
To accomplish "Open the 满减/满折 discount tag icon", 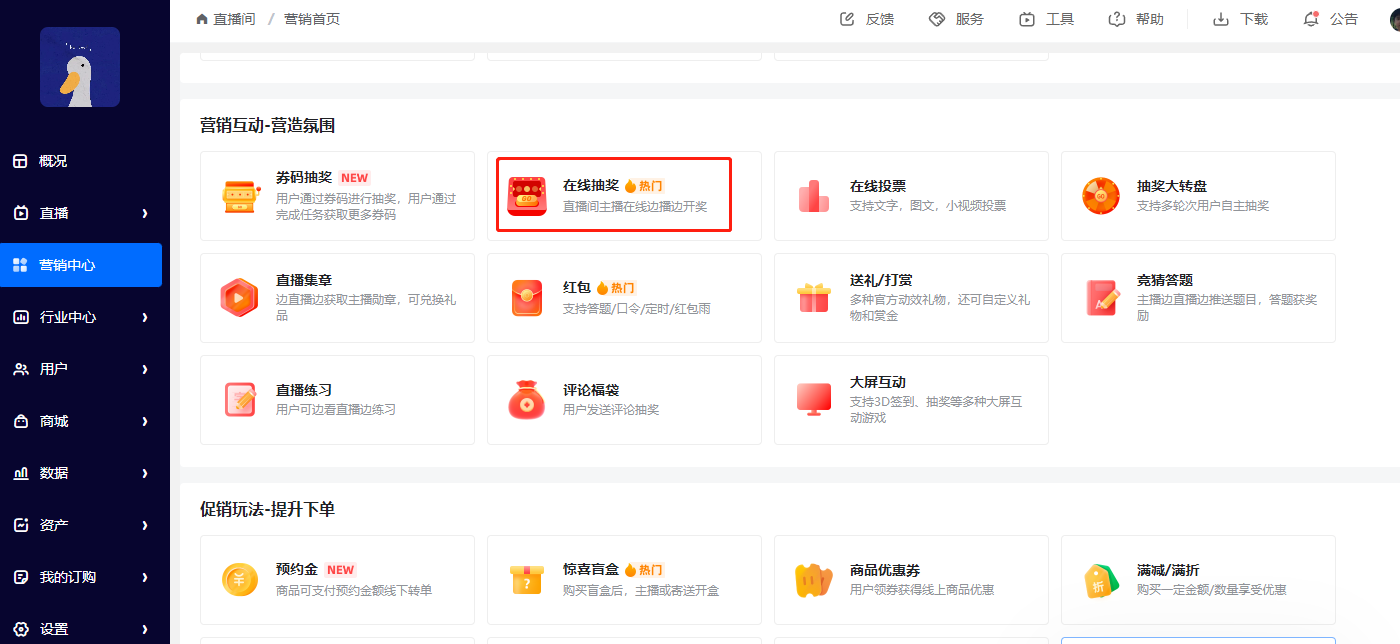I will point(1101,580).
